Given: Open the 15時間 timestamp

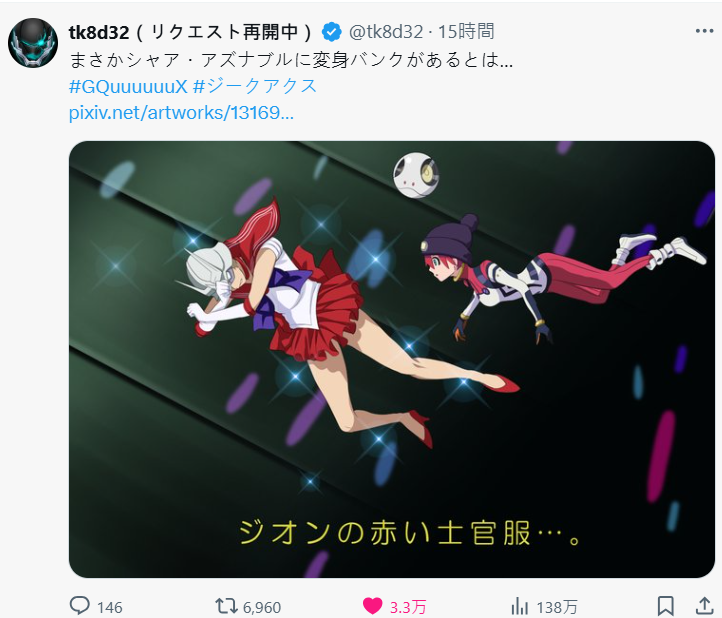Looking at the screenshot, I should (466, 32).
